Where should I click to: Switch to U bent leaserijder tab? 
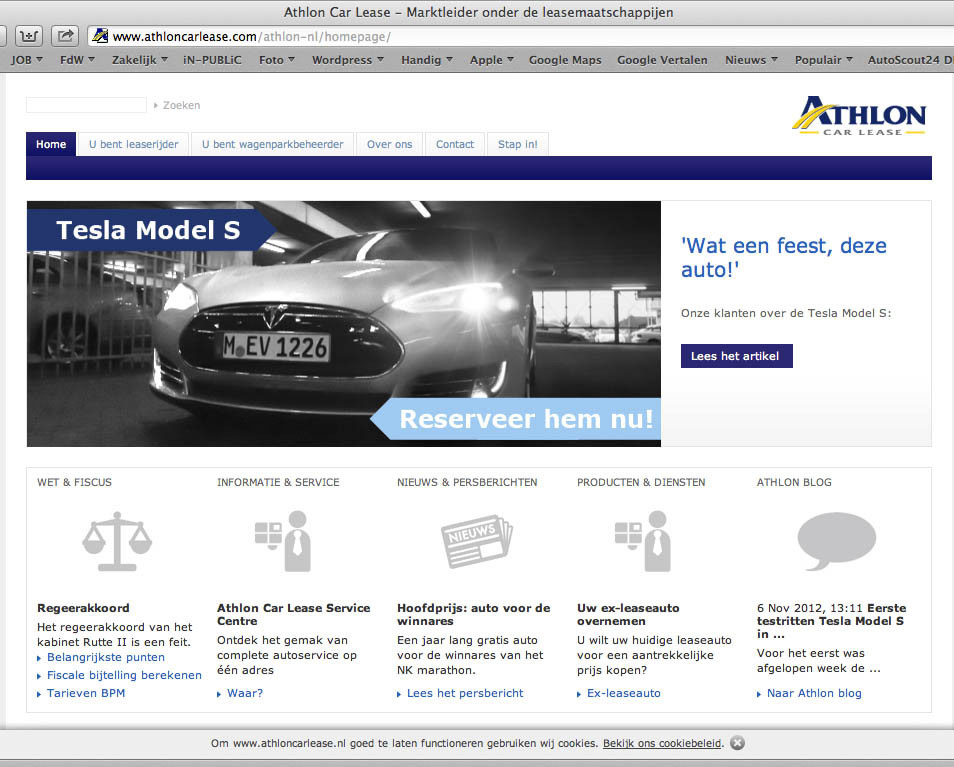click(134, 144)
